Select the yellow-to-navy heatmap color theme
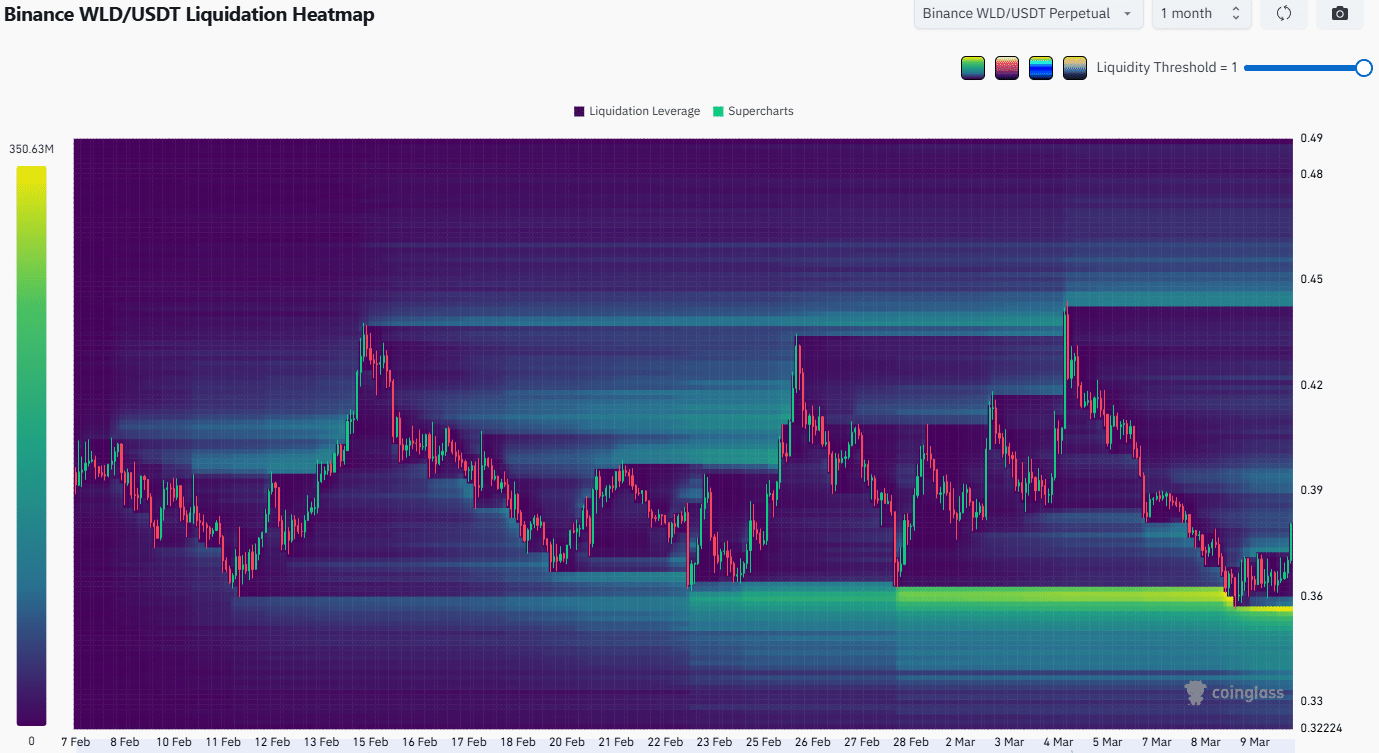1379x753 pixels. click(x=1075, y=68)
